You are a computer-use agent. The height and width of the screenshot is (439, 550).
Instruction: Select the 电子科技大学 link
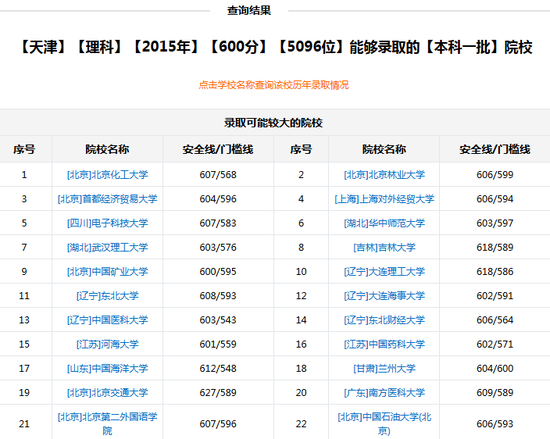107,223
